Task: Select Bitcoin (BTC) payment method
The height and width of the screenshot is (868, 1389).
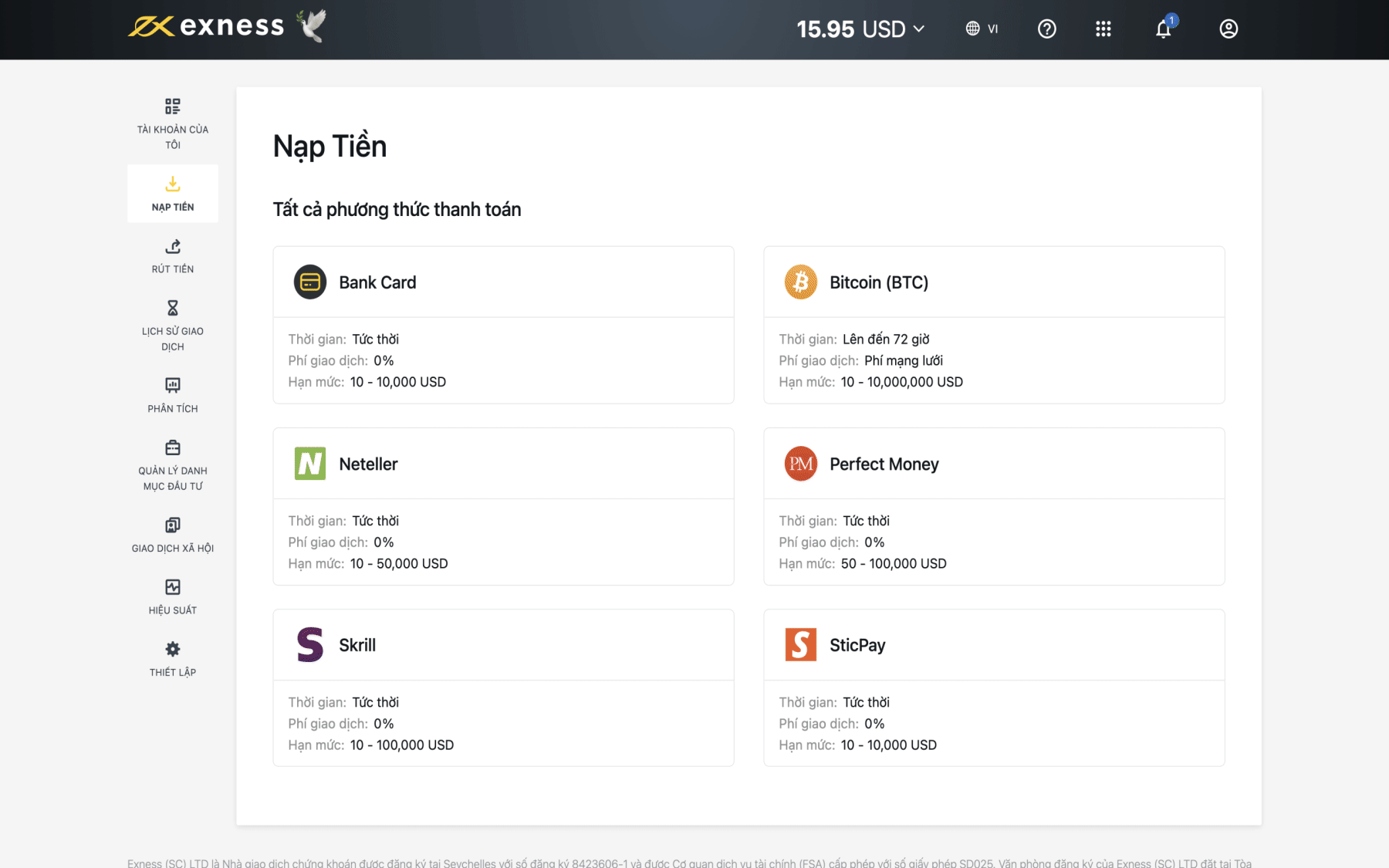Action: pyautogui.click(x=994, y=325)
